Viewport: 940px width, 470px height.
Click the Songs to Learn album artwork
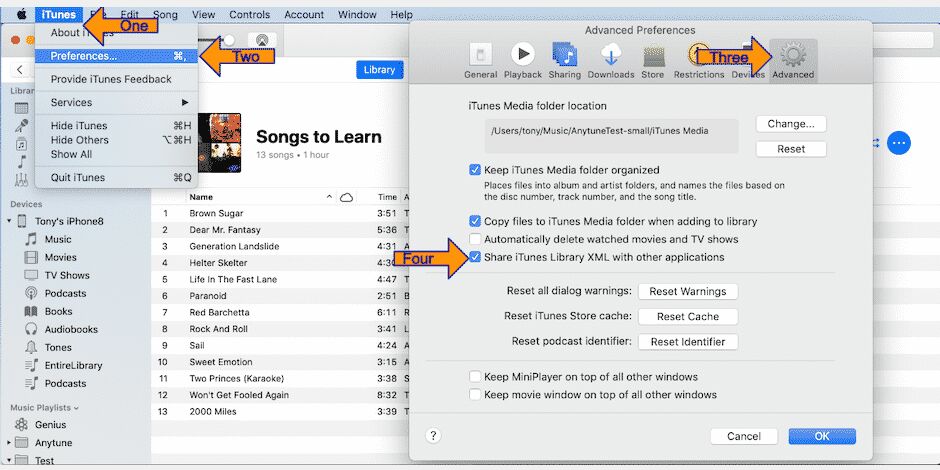[x=219, y=143]
